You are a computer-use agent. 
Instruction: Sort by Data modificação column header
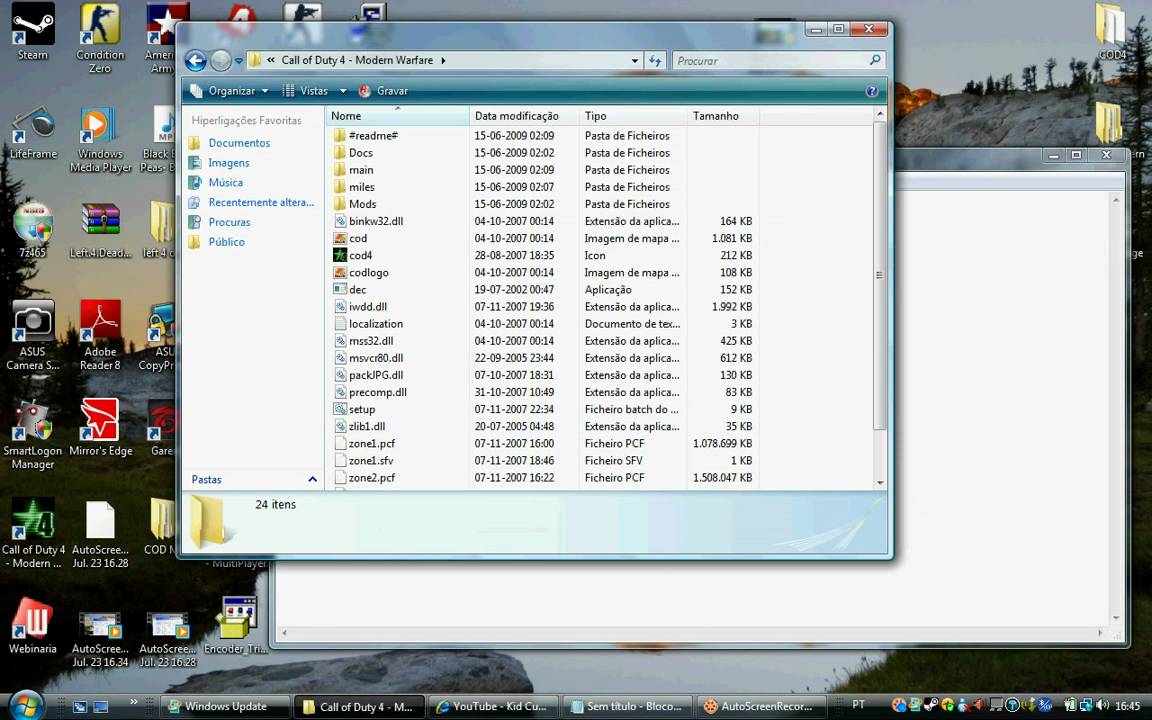pyautogui.click(x=524, y=116)
